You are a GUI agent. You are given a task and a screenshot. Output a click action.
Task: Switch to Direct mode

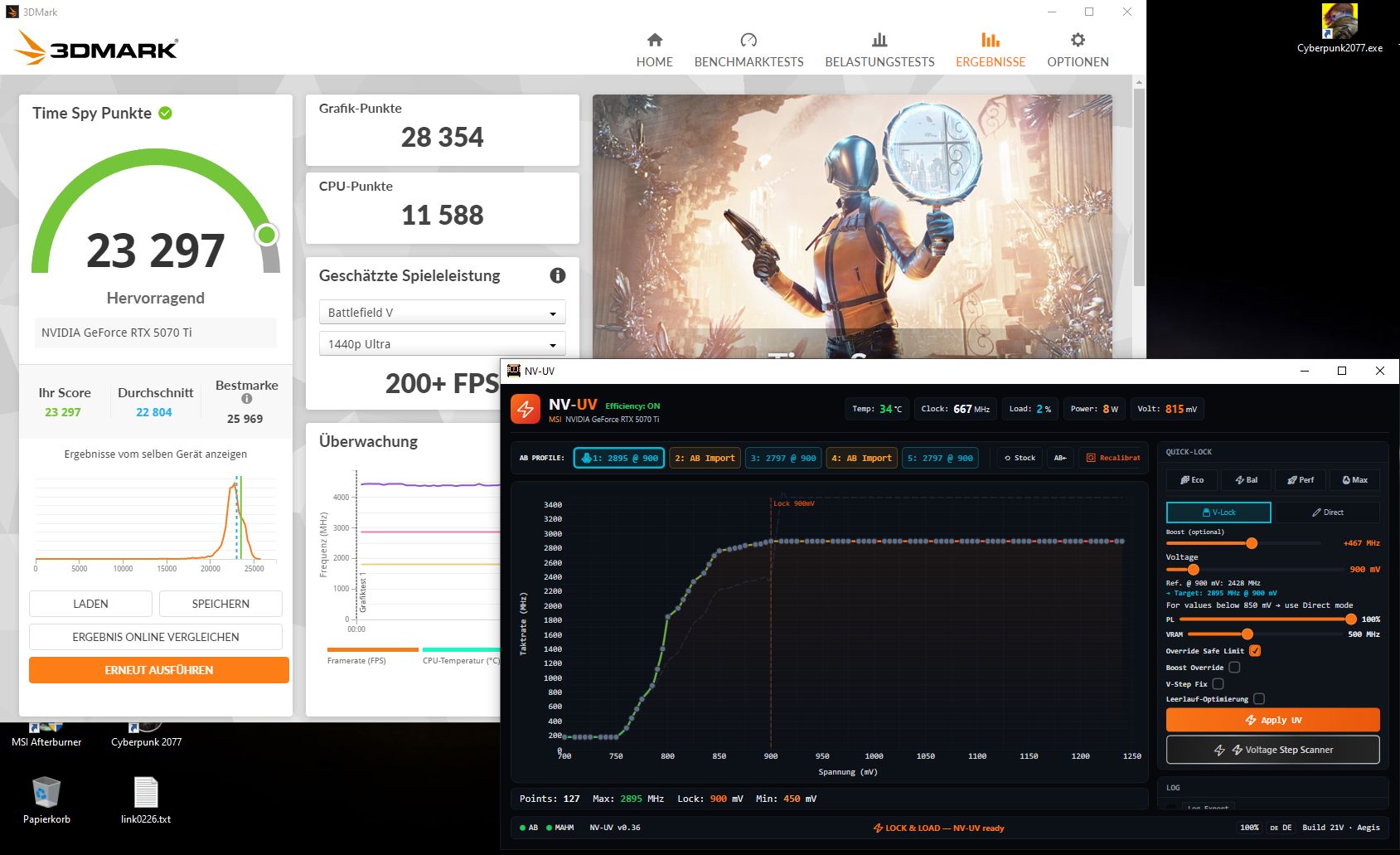pos(1327,513)
